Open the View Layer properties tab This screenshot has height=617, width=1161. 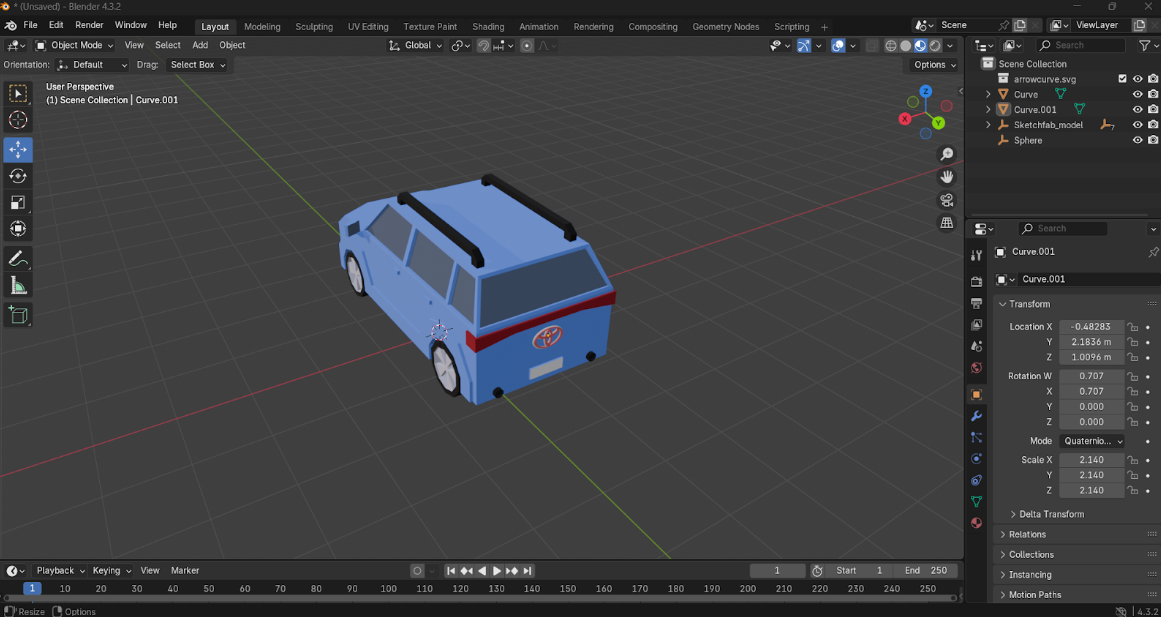977,324
